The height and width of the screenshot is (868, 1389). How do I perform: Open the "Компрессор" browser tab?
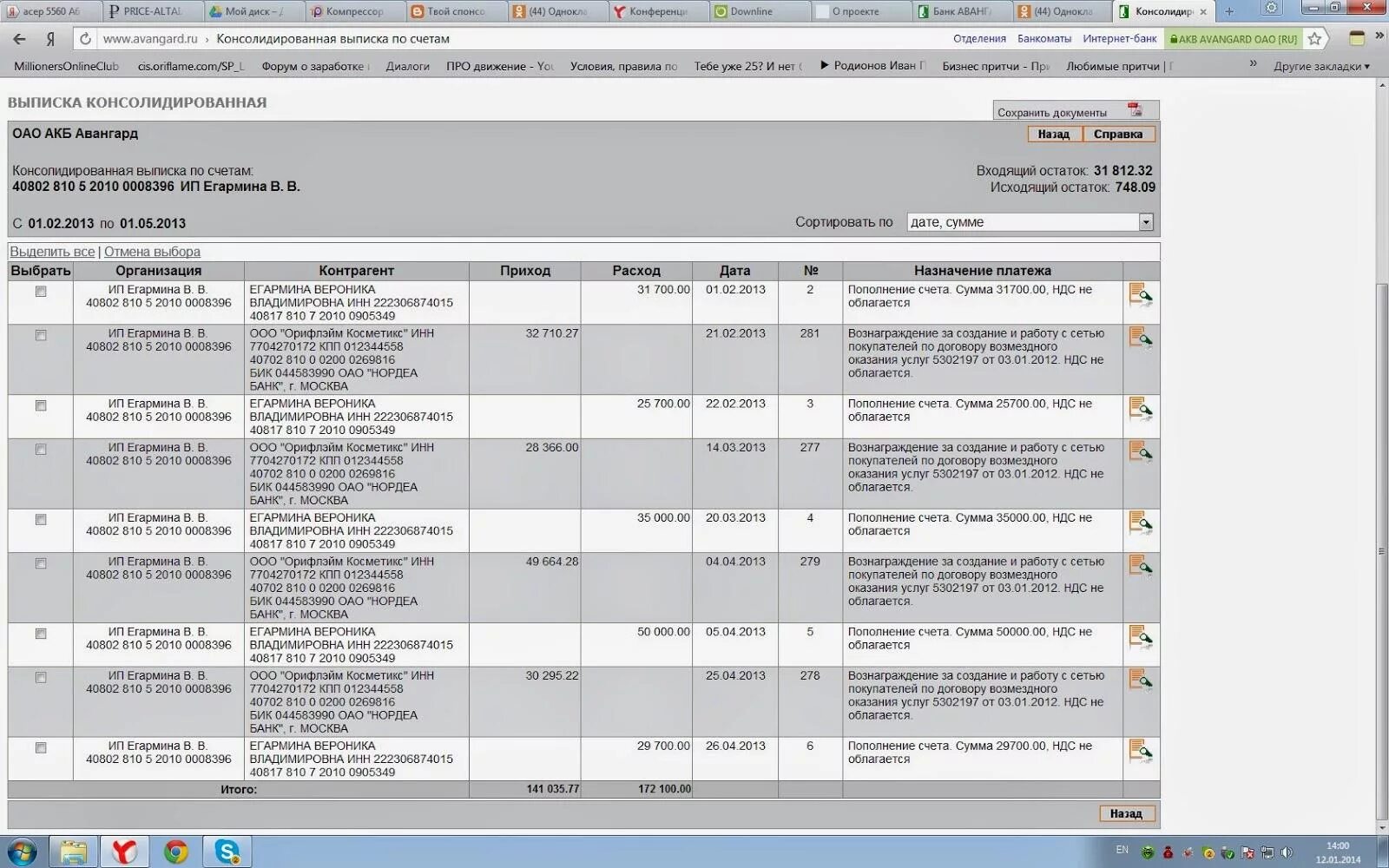coord(356,11)
